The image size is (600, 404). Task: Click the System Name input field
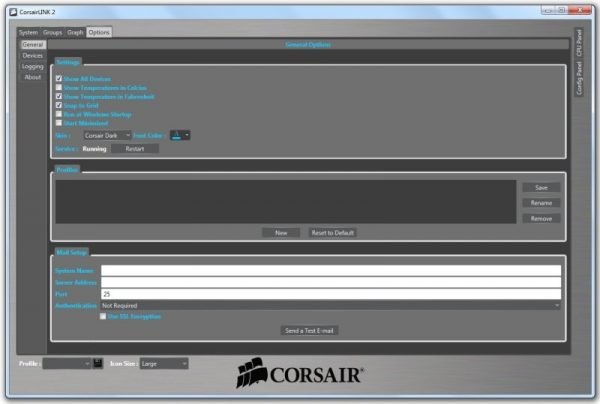pyautogui.click(x=331, y=270)
